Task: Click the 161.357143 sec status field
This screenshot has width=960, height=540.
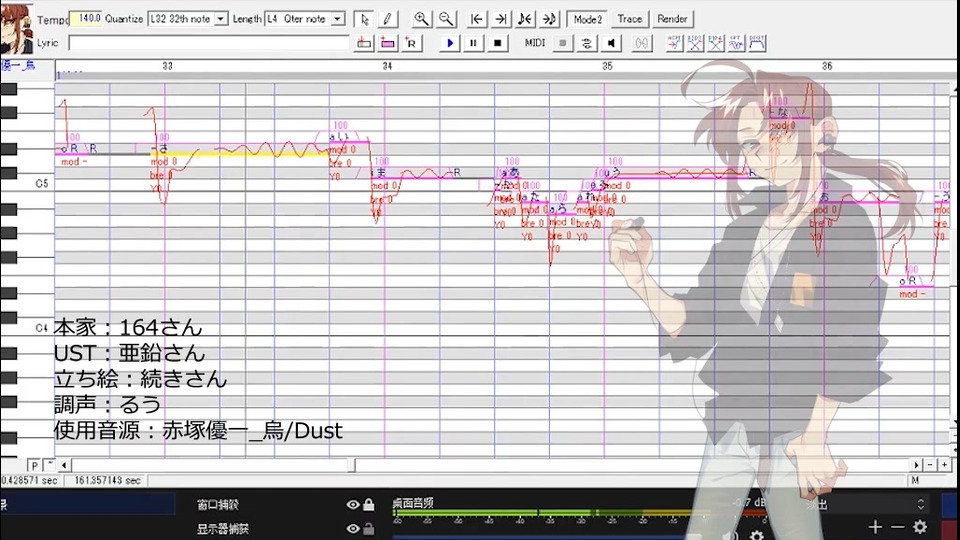Action: tap(107, 481)
